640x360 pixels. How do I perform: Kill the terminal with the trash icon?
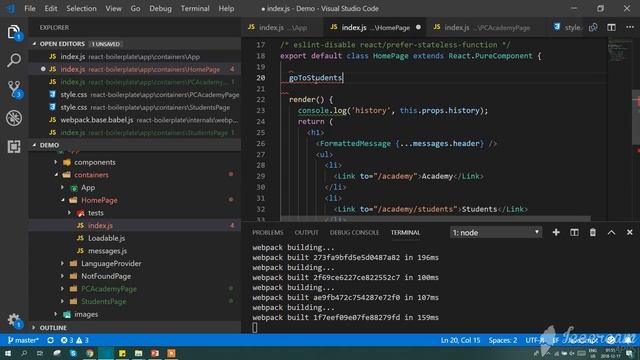coord(593,232)
